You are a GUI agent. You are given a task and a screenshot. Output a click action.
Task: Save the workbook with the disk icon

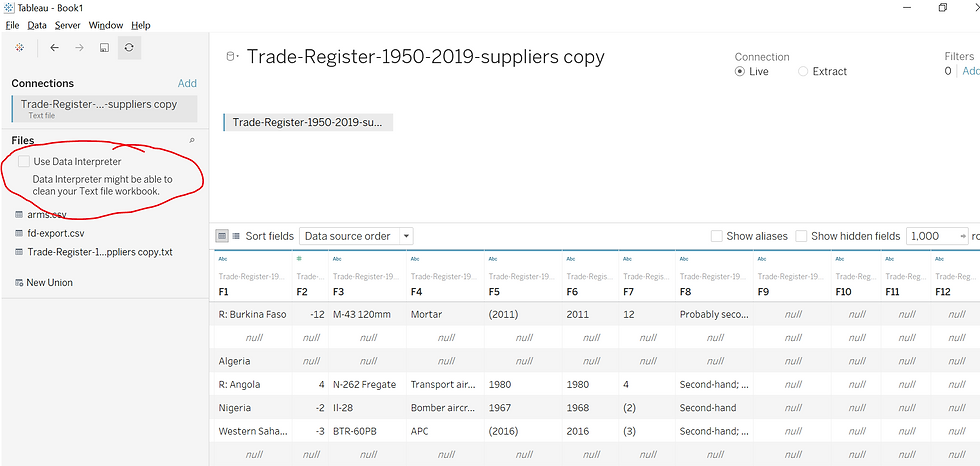pos(104,47)
